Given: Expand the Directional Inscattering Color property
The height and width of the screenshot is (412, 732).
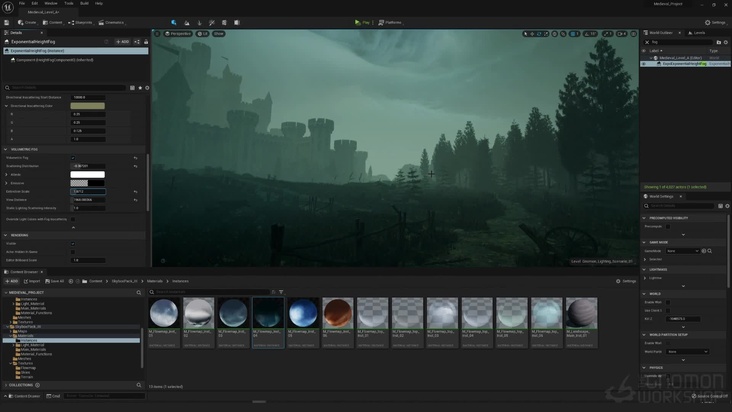Looking at the screenshot, I should 5,106.
